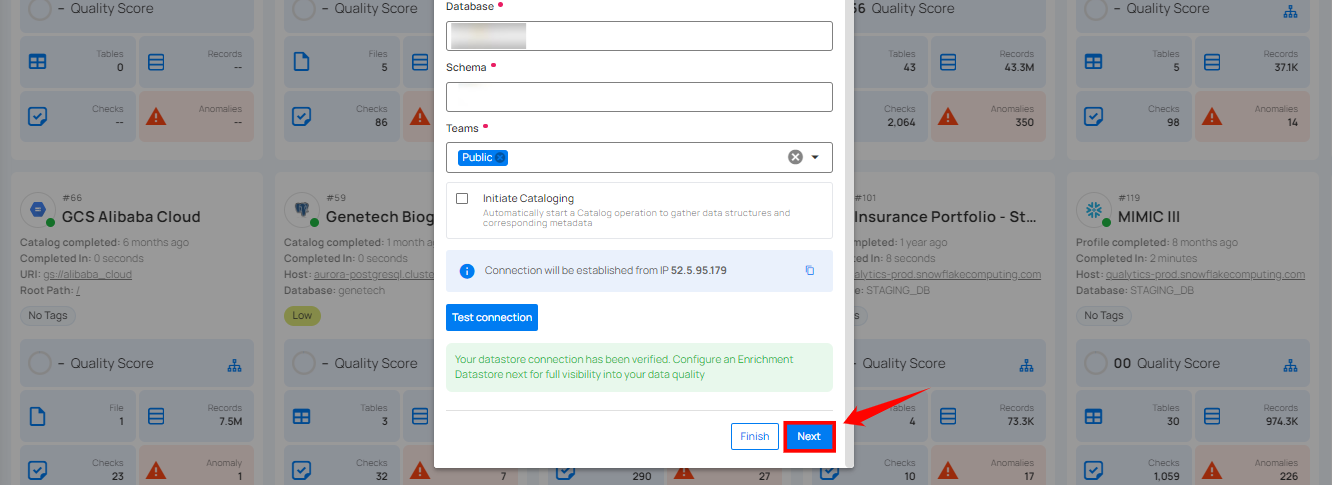
Task: Click the File icon in GCS Alibaba card
Action: tap(37, 416)
